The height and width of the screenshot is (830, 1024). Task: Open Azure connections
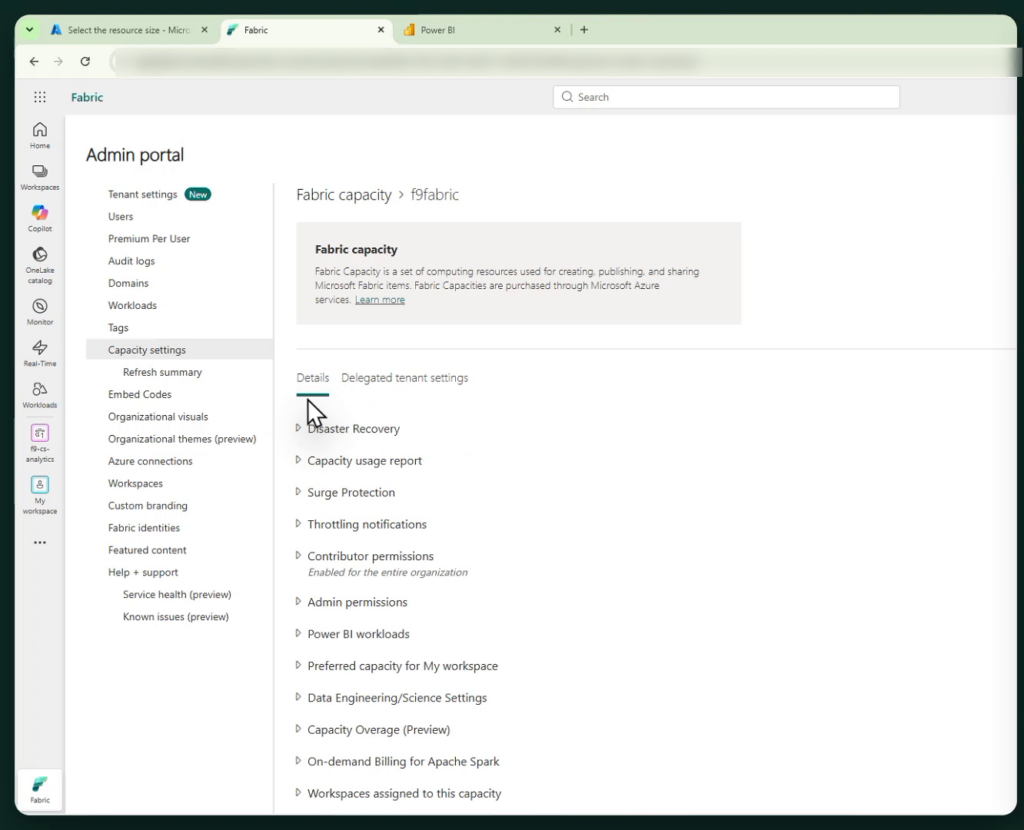tap(150, 461)
